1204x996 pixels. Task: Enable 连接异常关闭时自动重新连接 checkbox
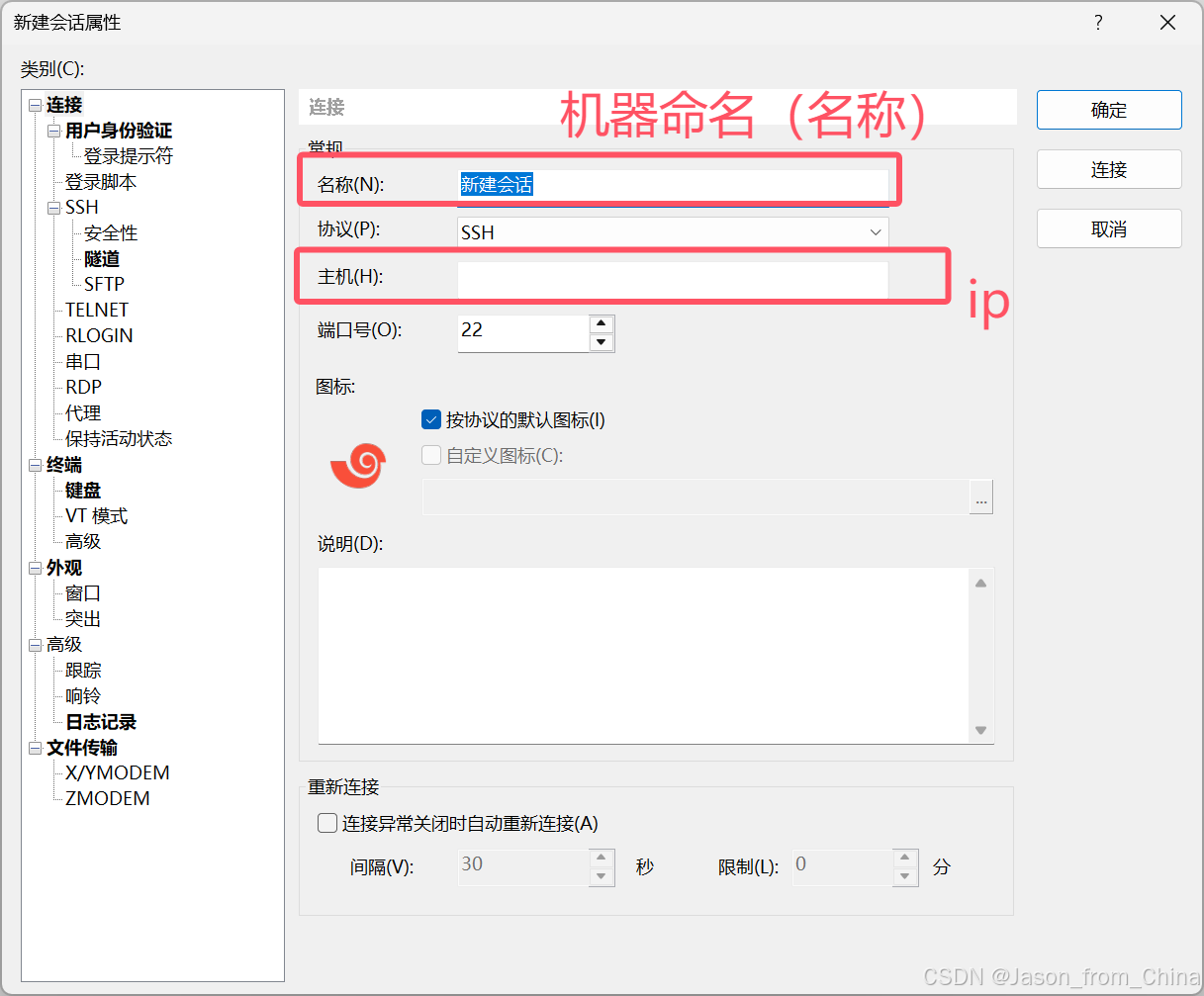[327, 823]
